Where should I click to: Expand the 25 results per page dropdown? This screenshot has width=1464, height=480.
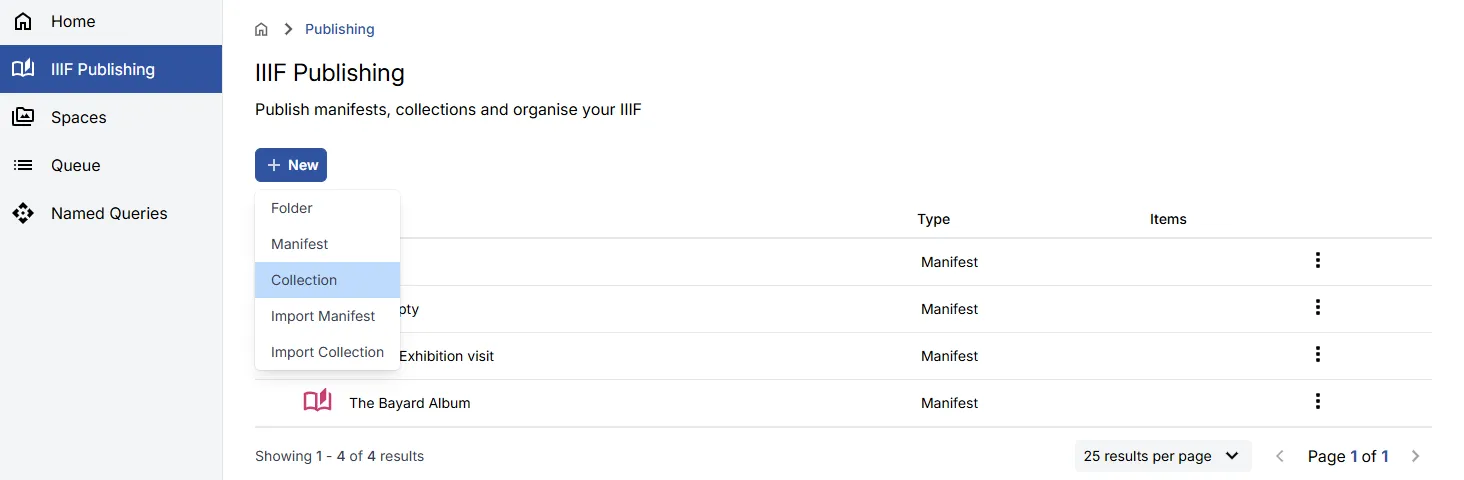[x=1162, y=456]
